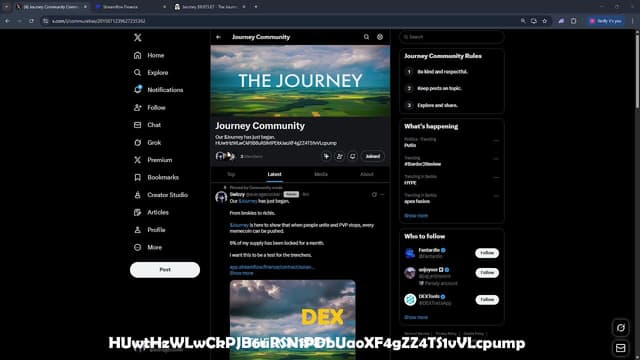640x360 pixels.
Task: Click the Profile icon
Action: tap(138, 230)
